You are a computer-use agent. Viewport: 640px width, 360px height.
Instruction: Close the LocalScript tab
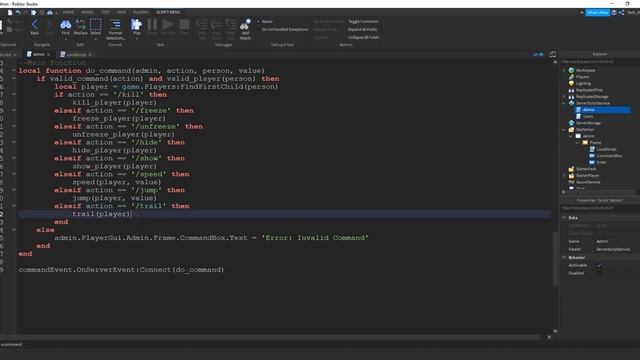pyautogui.click(x=90, y=54)
